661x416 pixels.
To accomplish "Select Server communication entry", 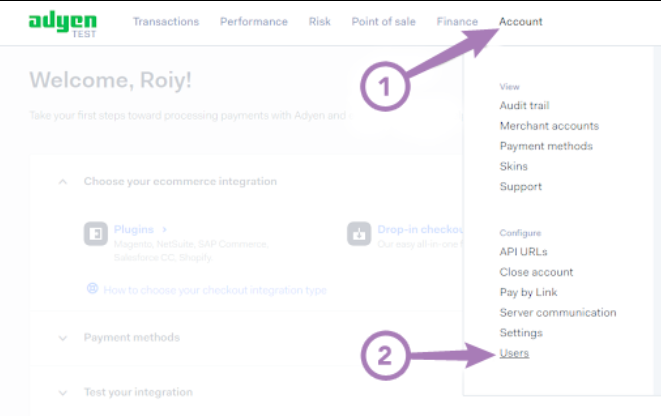I will coord(558,312).
